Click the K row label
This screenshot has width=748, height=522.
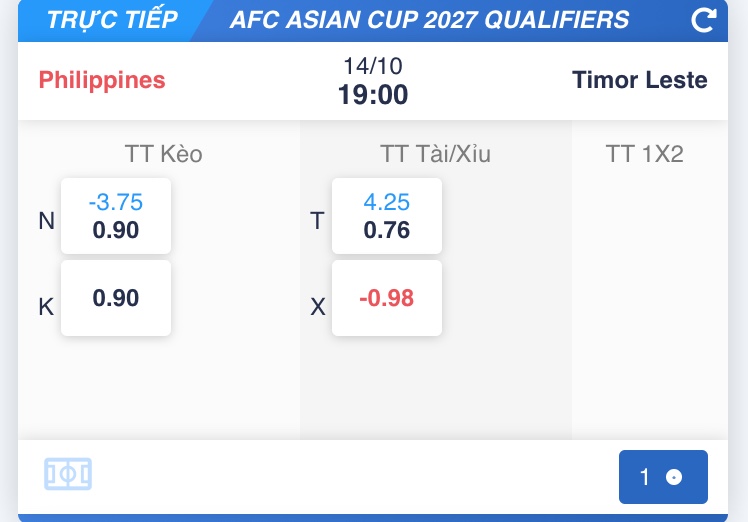(x=46, y=307)
